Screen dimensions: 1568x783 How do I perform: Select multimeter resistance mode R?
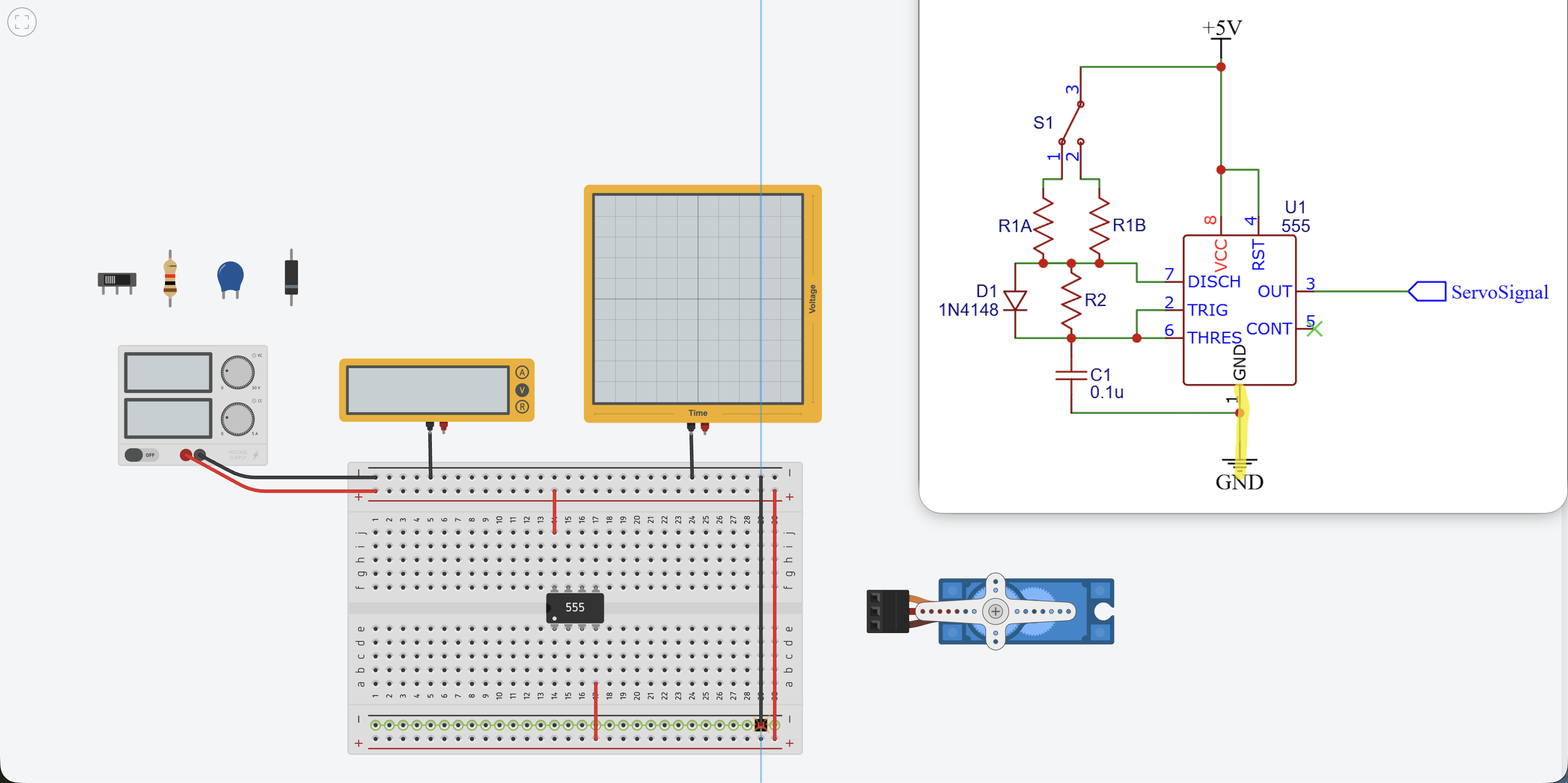(522, 407)
